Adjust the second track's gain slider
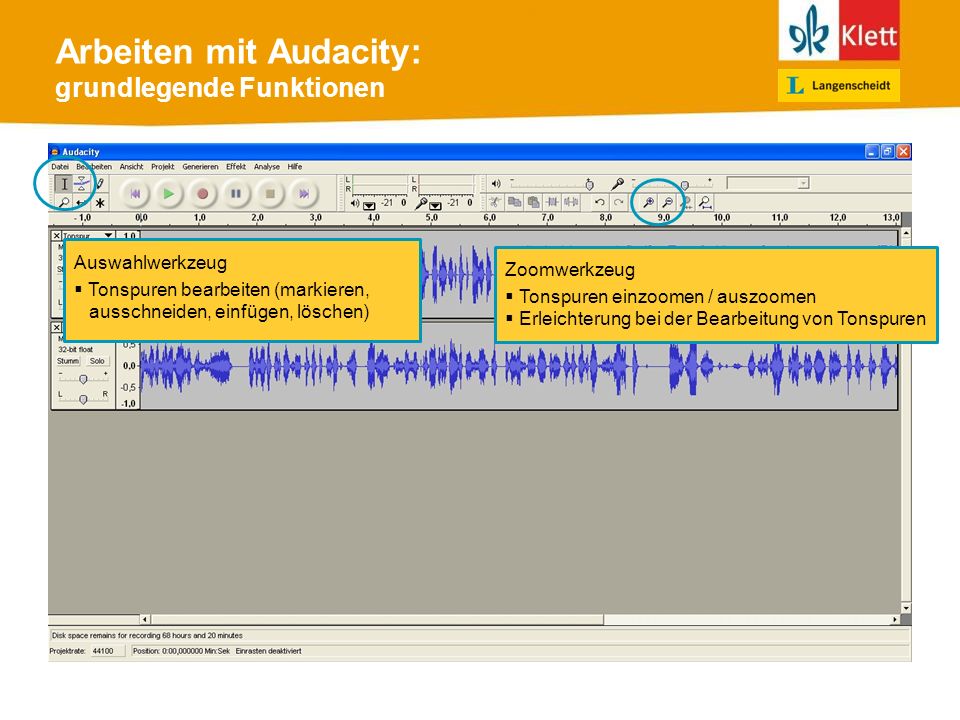 click(x=83, y=380)
